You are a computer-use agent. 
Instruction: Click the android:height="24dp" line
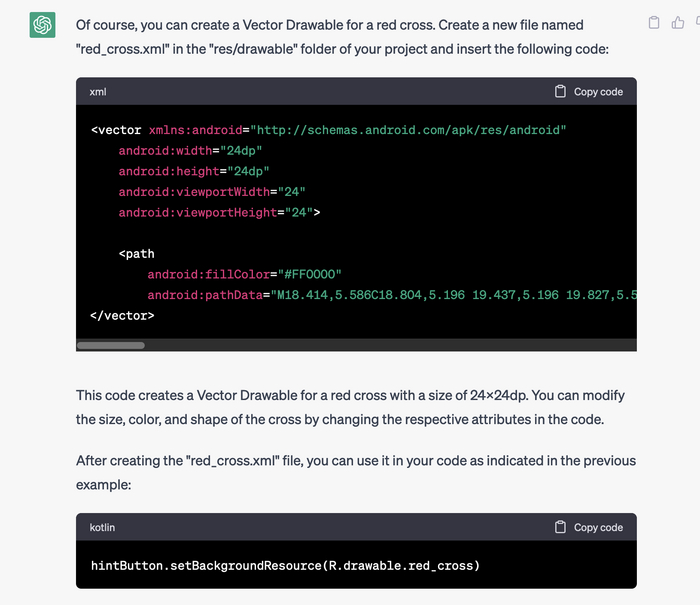[x=194, y=171]
